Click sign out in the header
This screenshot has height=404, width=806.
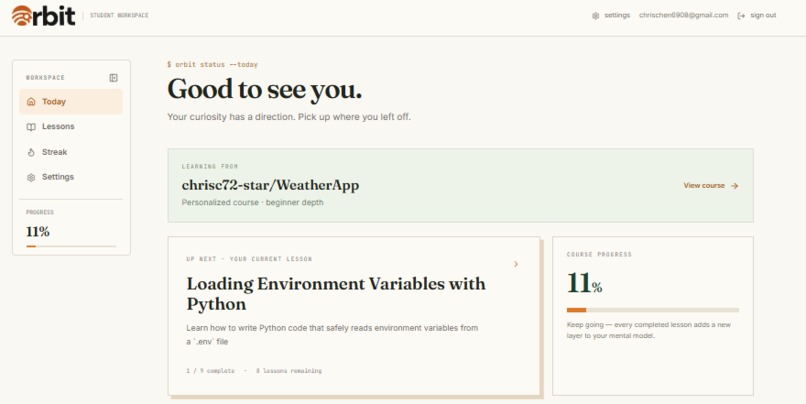pyautogui.click(x=757, y=15)
